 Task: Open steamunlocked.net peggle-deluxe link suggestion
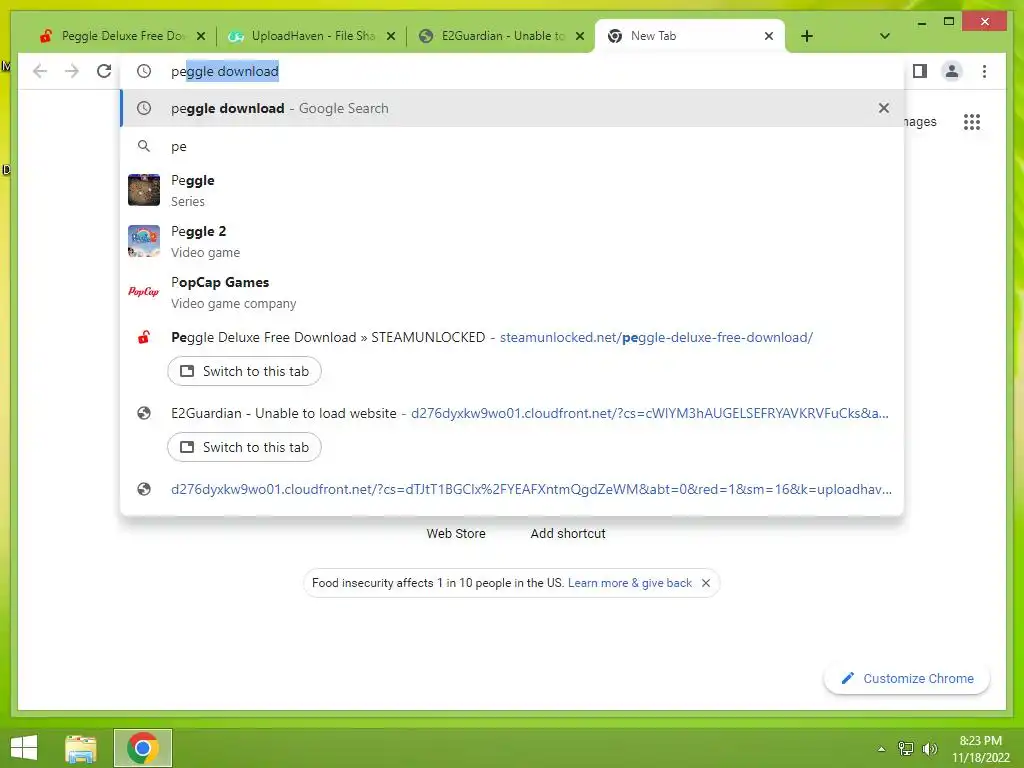tap(512, 338)
